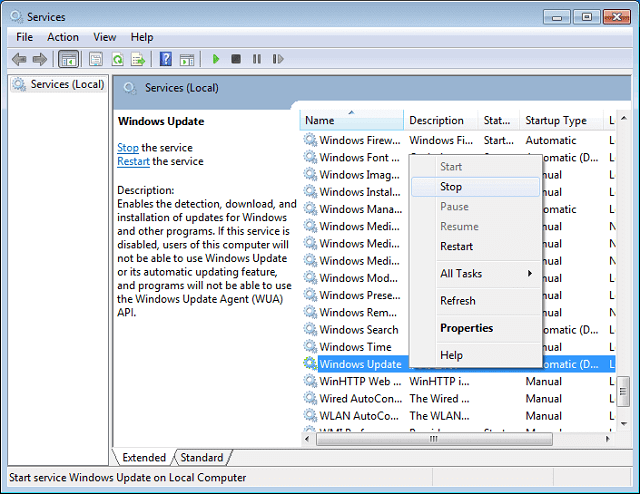The height and width of the screenshot is (494, 640).
Task: Click the Show/Hide Console Tree icon
Action: point(69,59)
